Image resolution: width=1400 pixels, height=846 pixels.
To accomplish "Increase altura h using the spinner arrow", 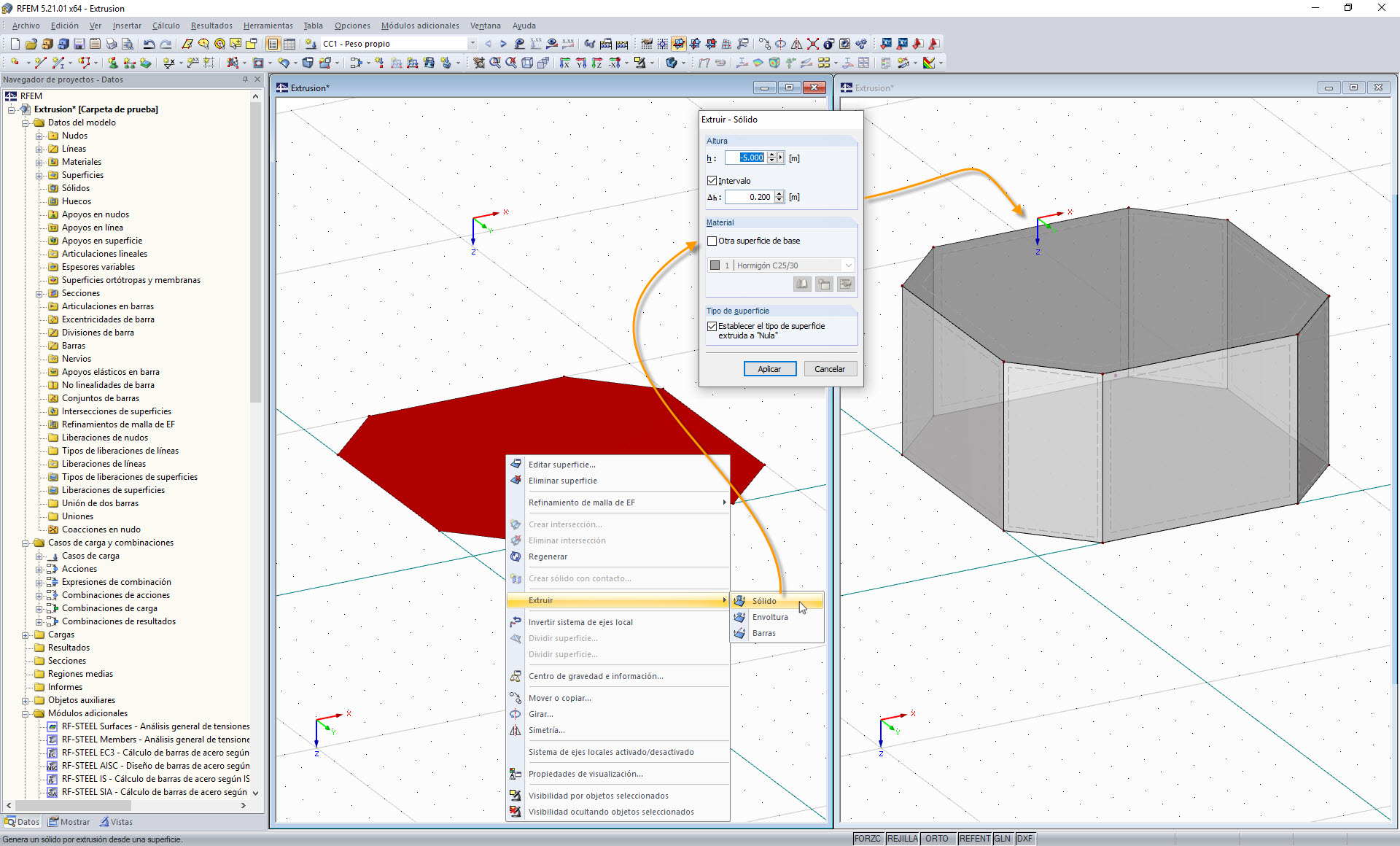I will tap(773, 155).
